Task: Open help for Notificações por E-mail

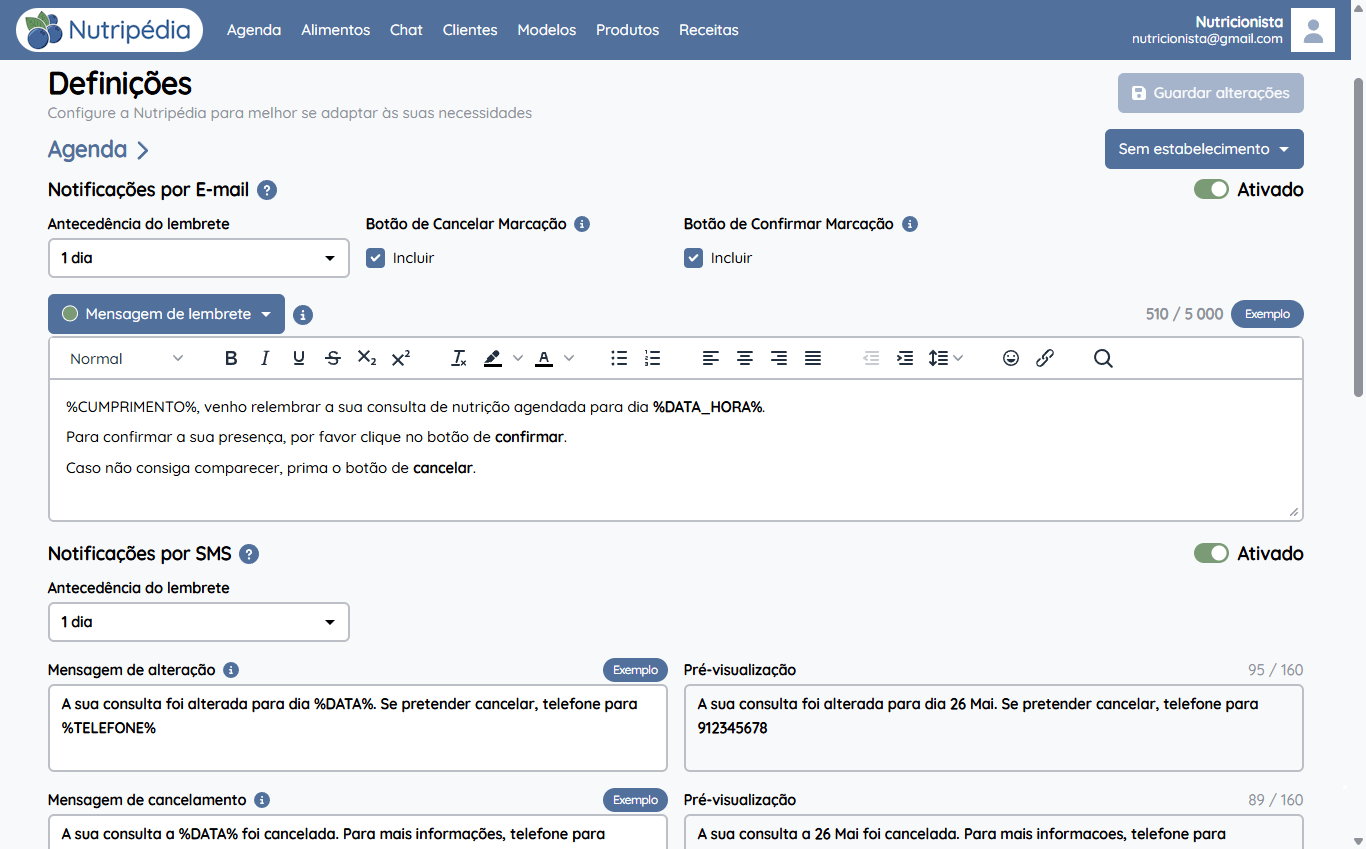Action: pyautogui.click(x=267, y=190)
